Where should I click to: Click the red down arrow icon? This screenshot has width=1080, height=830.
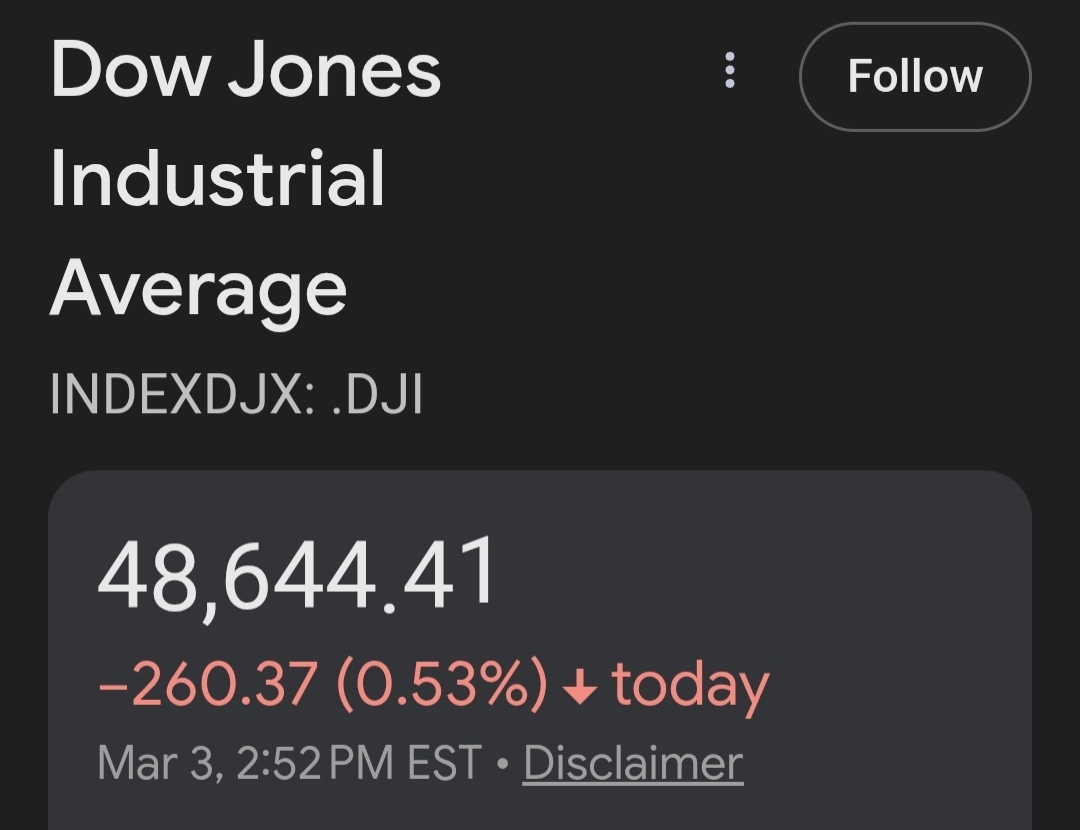[x=579, y=687]
